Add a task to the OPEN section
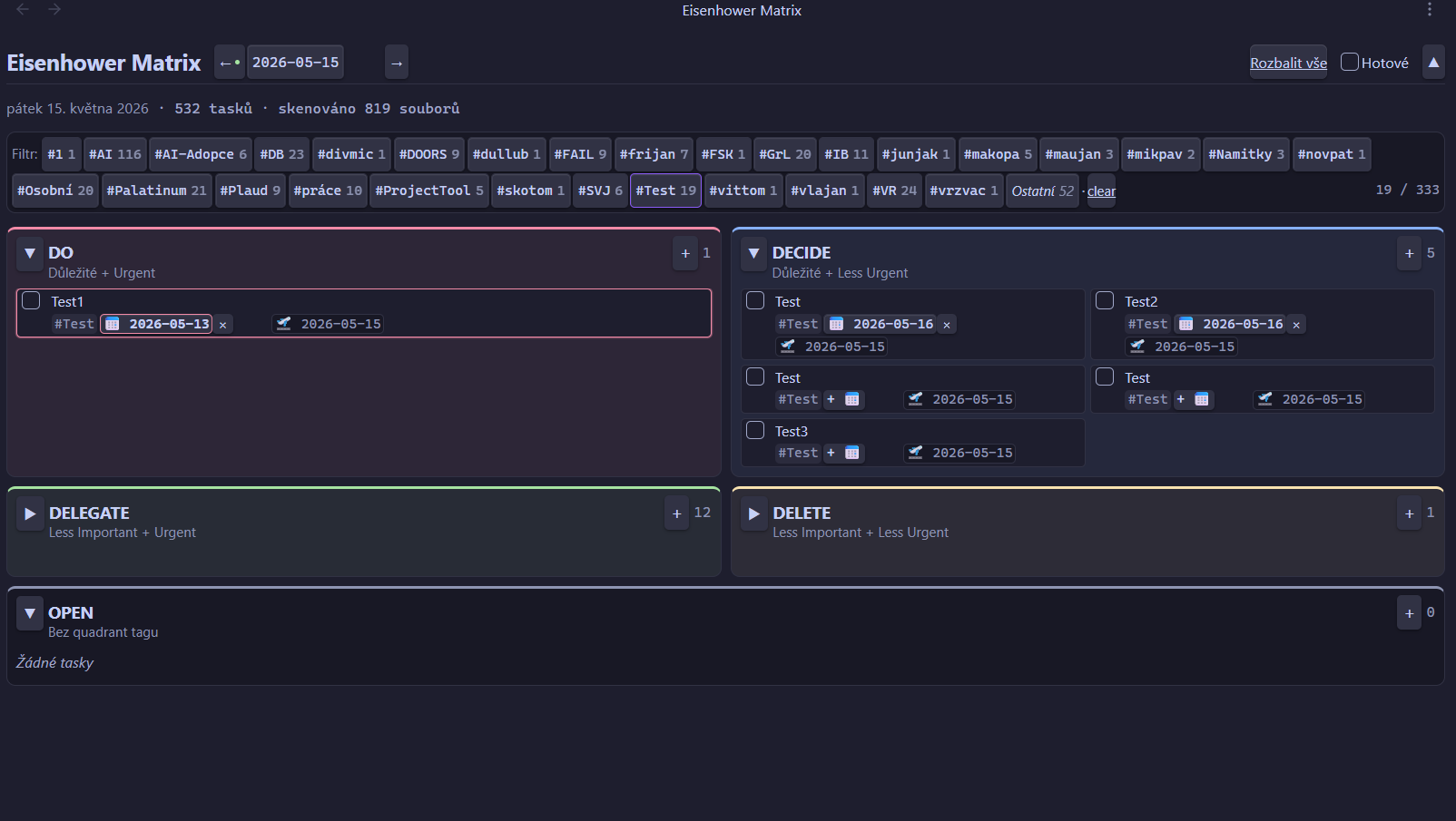The width and height of the screenshot is (1456, 821). coord(1409,613)
